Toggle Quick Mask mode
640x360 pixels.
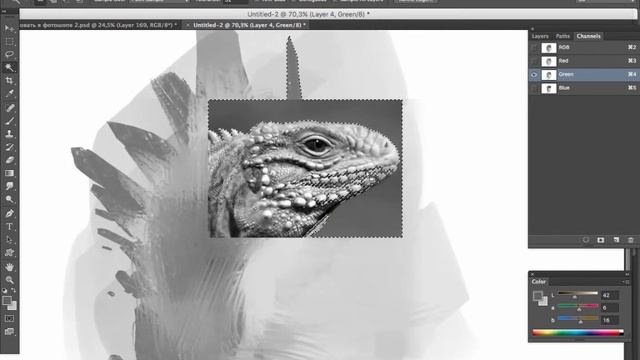[x=9, y=318]
